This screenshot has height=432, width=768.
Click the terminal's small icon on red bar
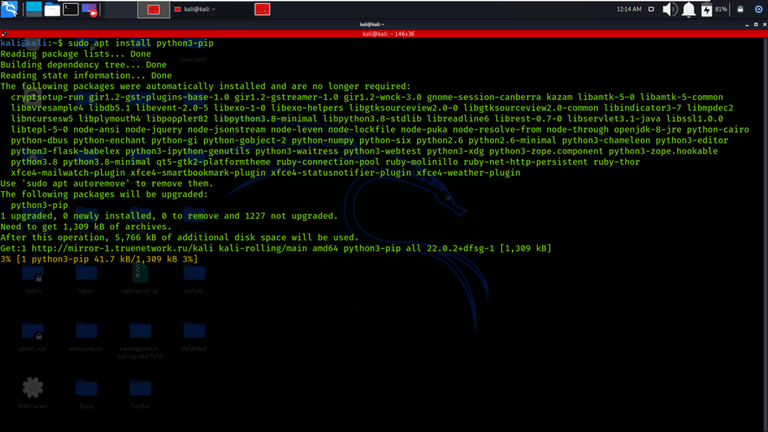tap(3, 34)
